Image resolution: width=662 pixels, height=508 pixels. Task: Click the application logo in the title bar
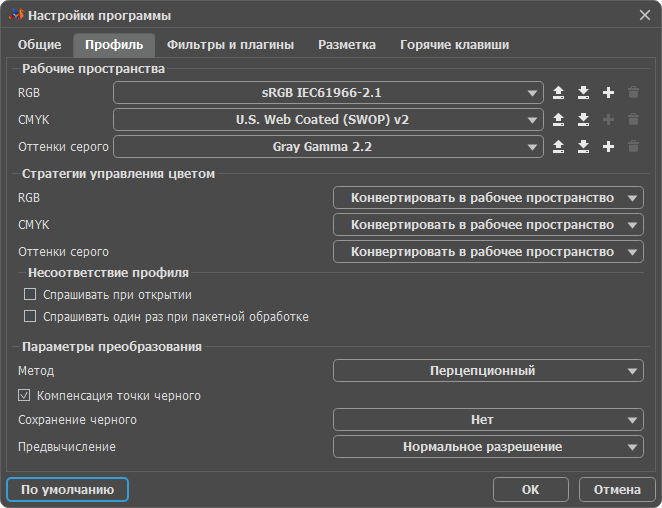(16, 15)
